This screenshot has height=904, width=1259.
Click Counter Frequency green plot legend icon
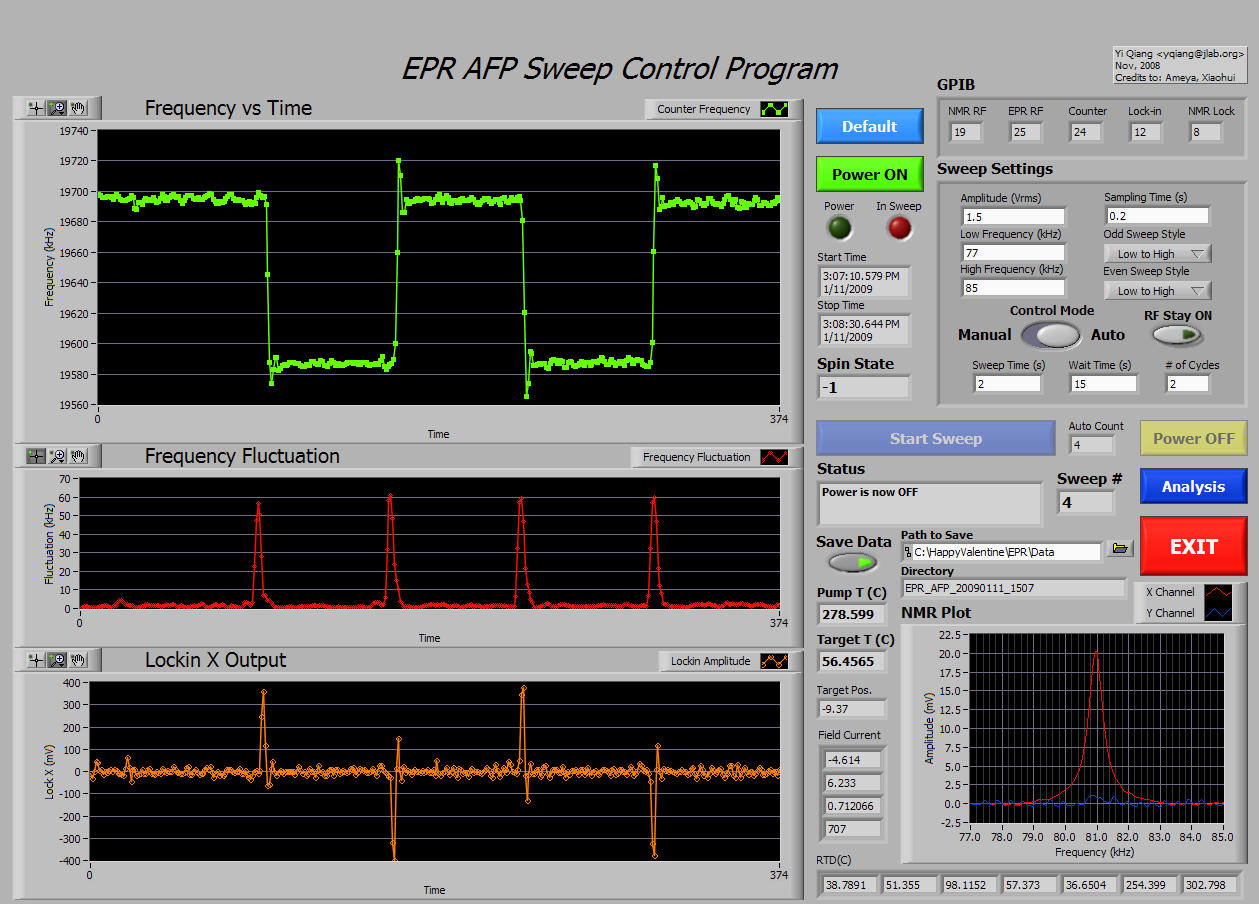pyautogui.click(x=774, y=109)
